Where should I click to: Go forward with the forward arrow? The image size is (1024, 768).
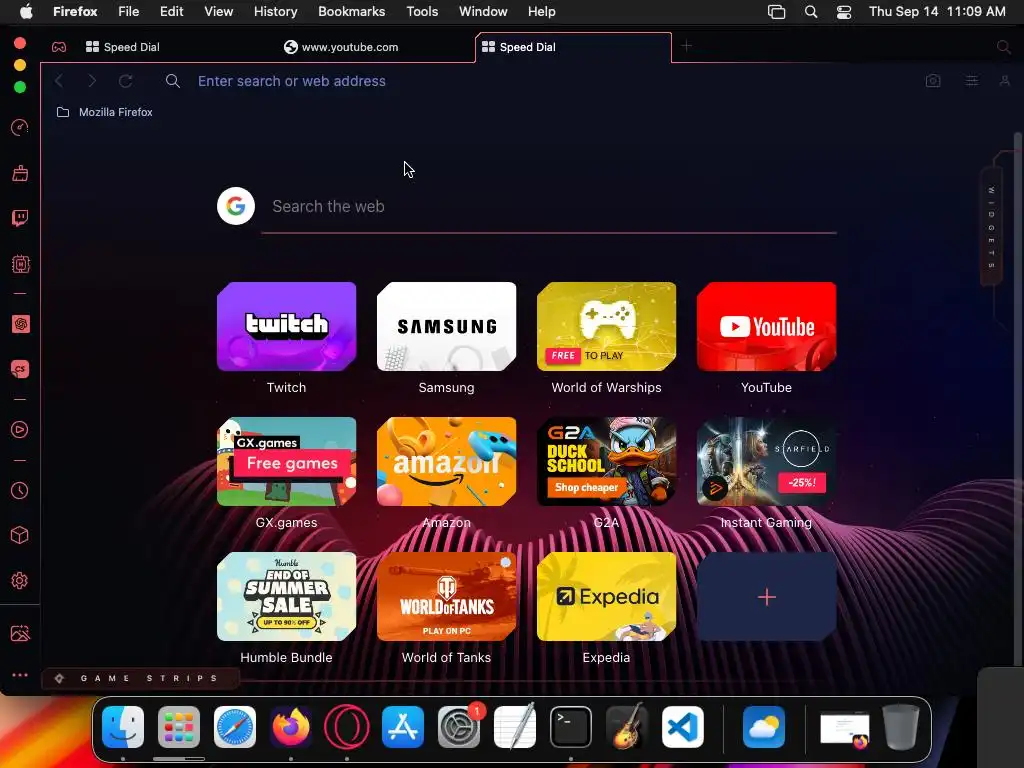[92, 81]
